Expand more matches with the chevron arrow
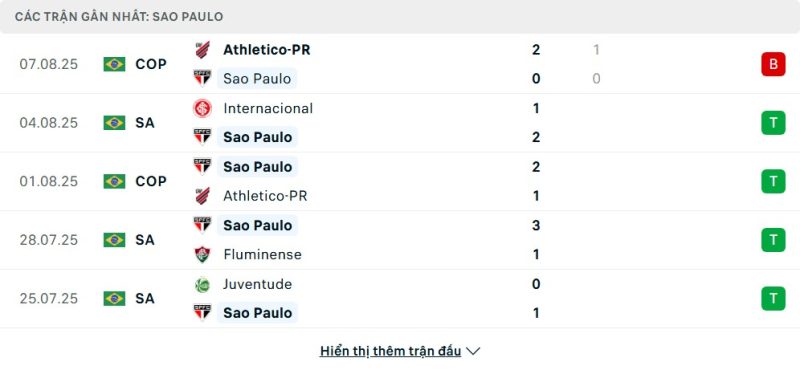 coord(473,351)
